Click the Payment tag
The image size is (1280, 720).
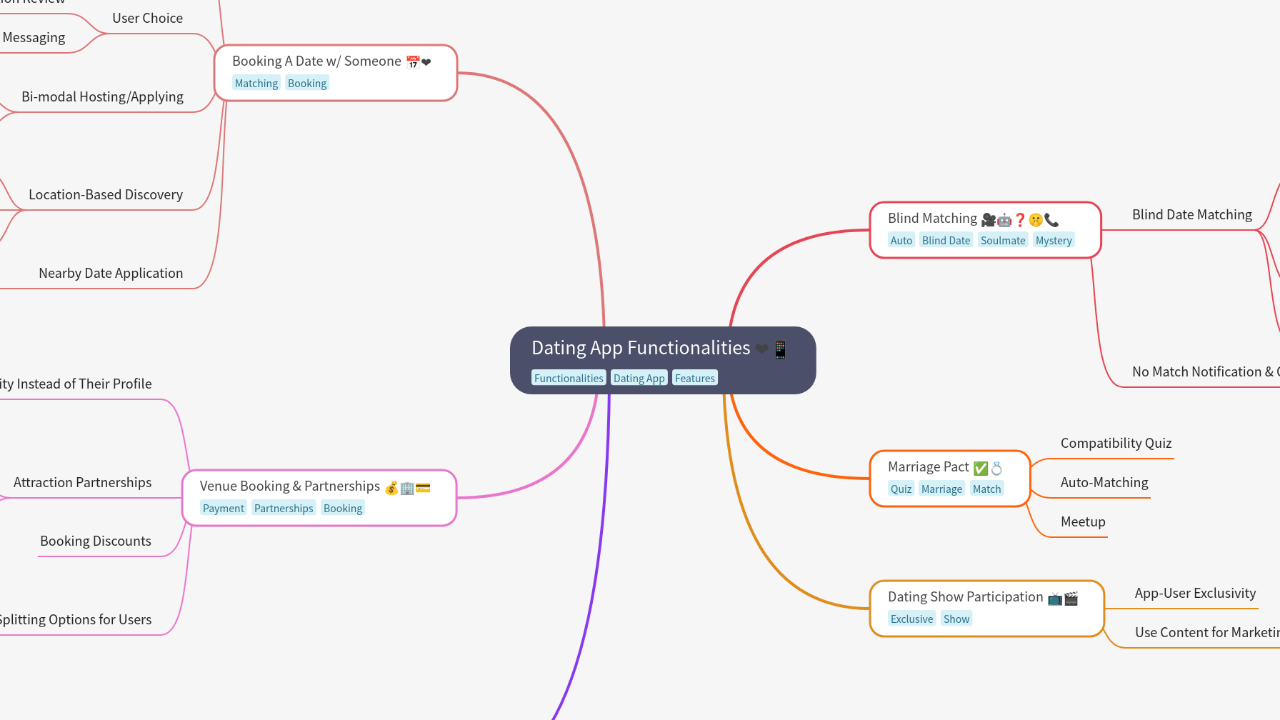pyautogui.click(x=223, y=508)
